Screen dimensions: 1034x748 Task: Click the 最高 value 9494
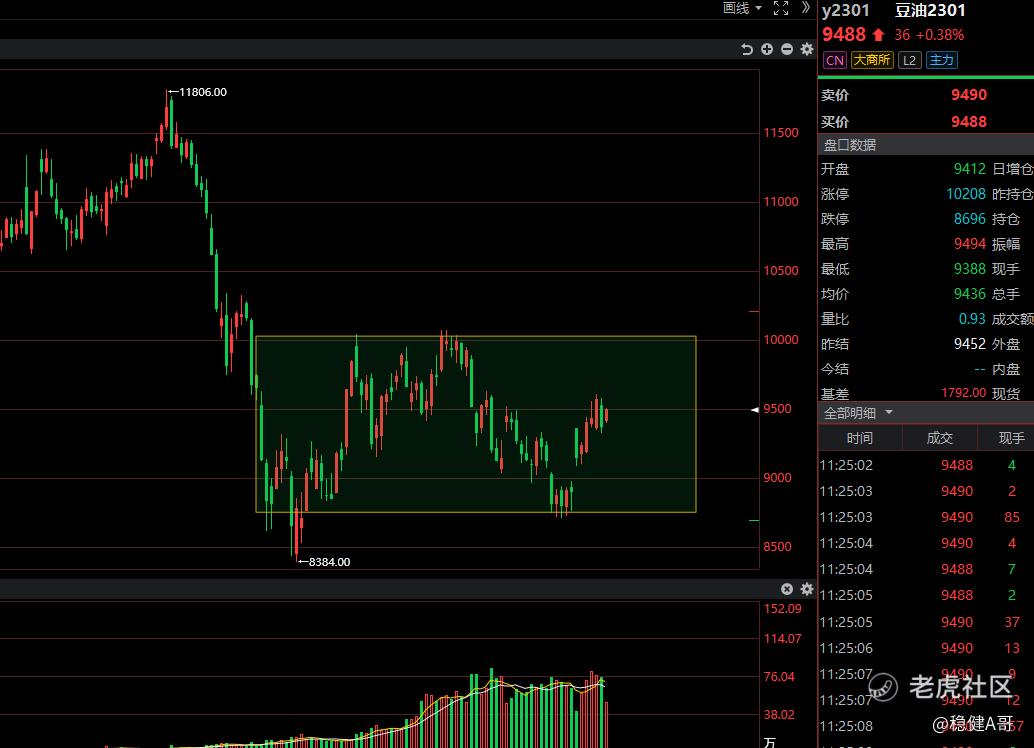pos(969,244)
